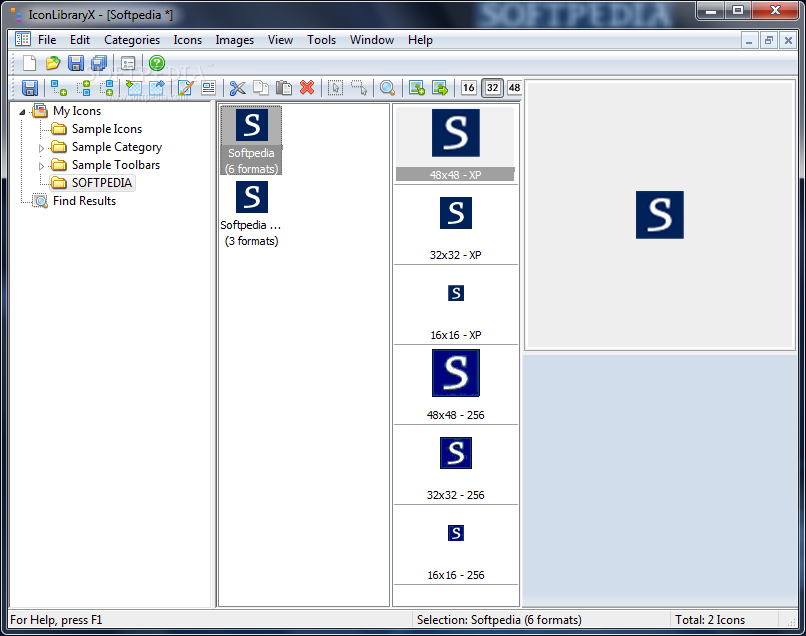
Task: Open the View menu
Action: coord(280,40)
